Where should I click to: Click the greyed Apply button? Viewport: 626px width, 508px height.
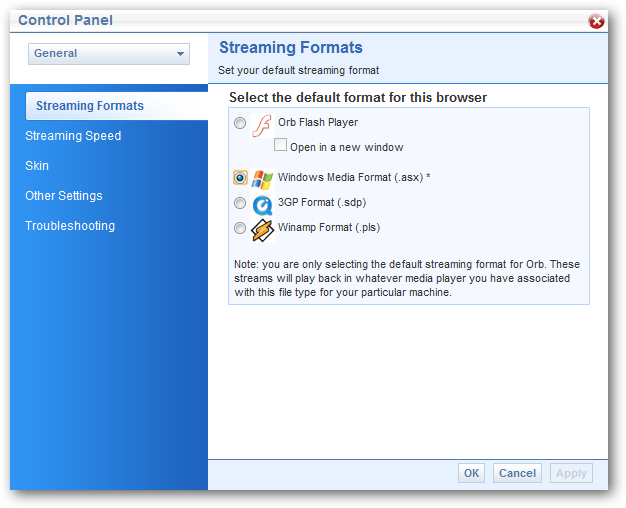point(571,473)
